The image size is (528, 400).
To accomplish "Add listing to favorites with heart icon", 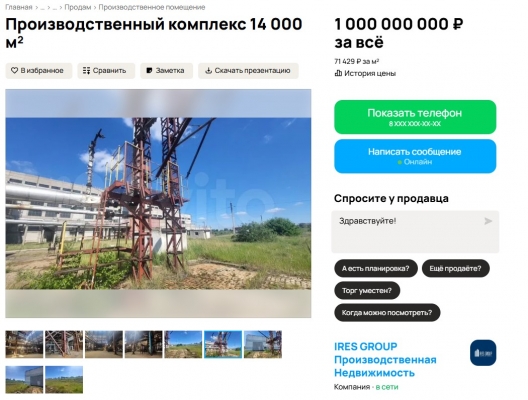I will (38, 71).
